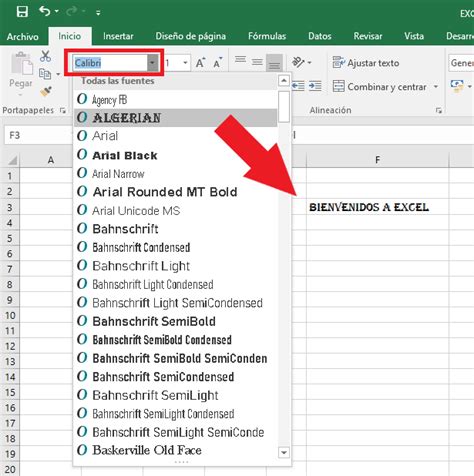Open Combinar y centrar dropdown arrow
The image size is (474, 476).
[x=436, y=87]
